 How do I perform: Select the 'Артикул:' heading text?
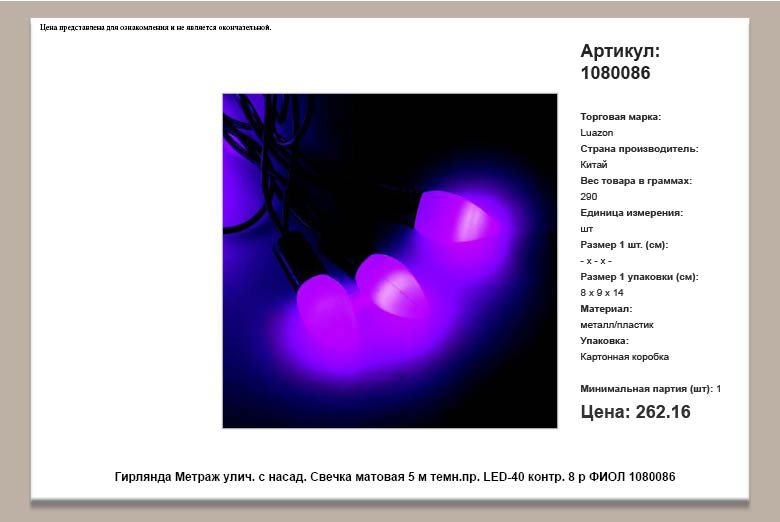(x=620, y=51)
